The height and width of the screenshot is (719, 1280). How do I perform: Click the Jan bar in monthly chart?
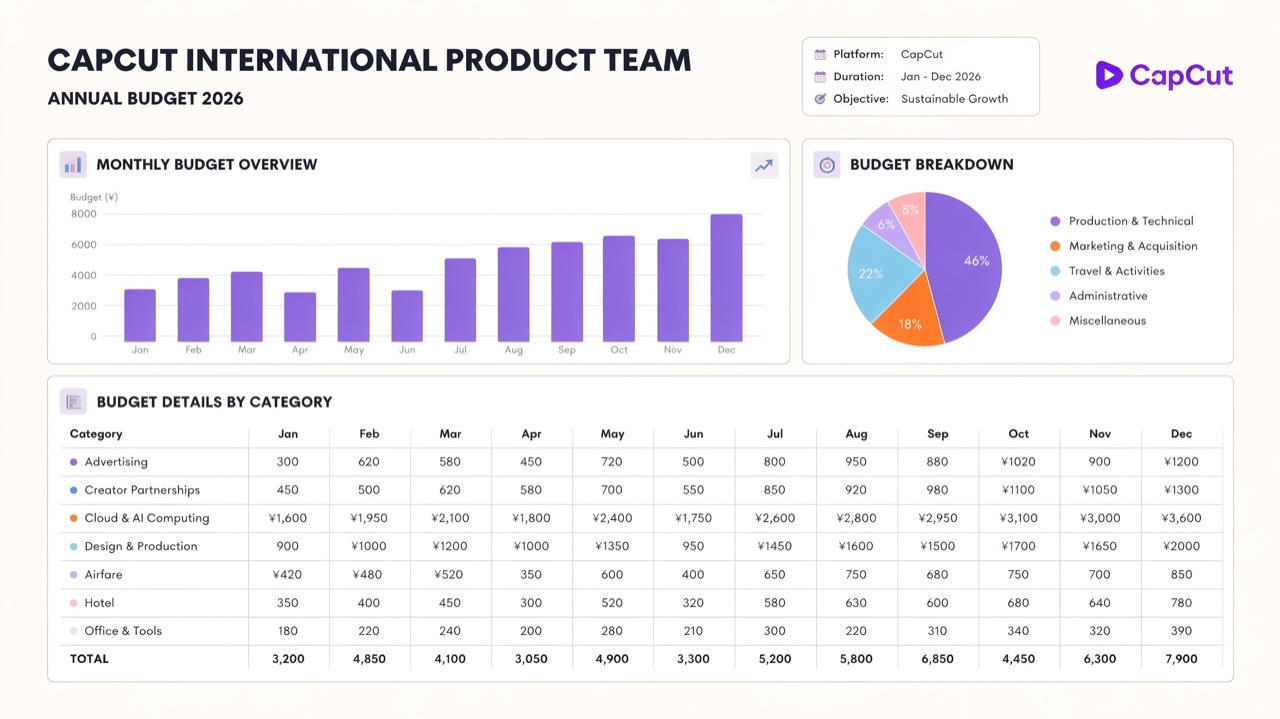pos(140,316)
